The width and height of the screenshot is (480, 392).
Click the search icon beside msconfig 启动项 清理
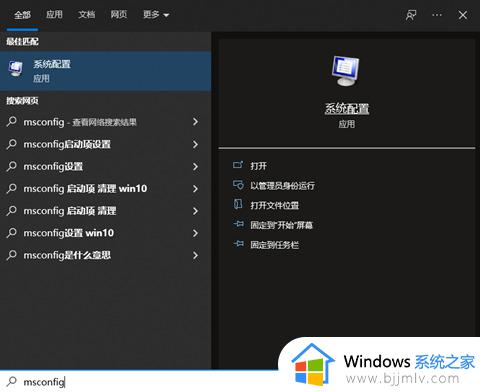tap(12, 211)
